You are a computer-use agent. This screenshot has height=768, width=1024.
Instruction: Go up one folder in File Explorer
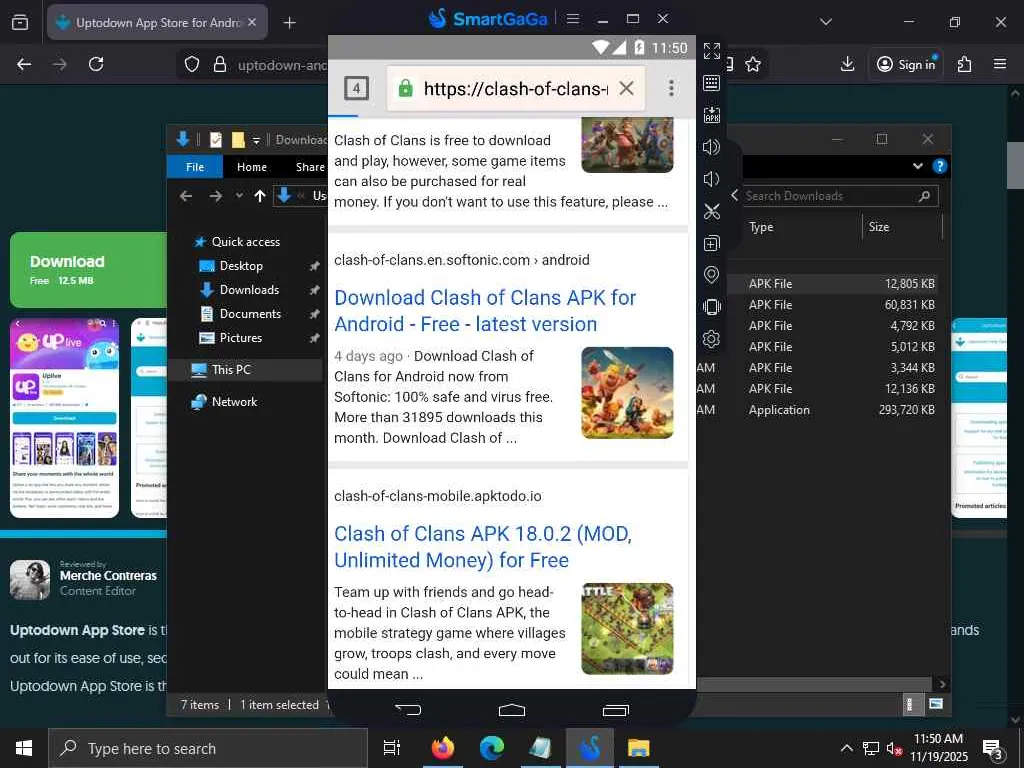click(260, 196)
